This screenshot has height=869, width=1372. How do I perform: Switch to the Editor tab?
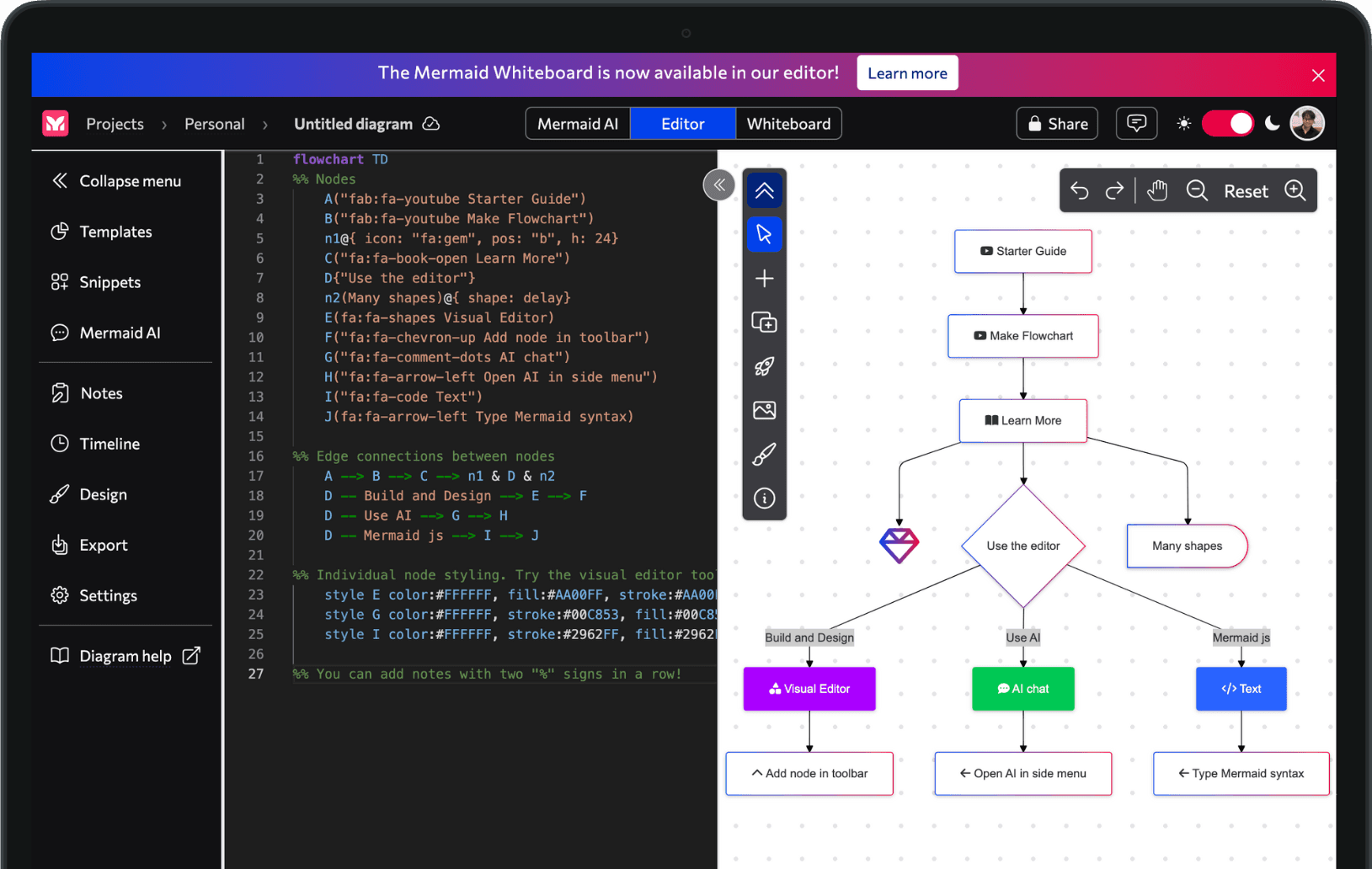tap(682, 124)
